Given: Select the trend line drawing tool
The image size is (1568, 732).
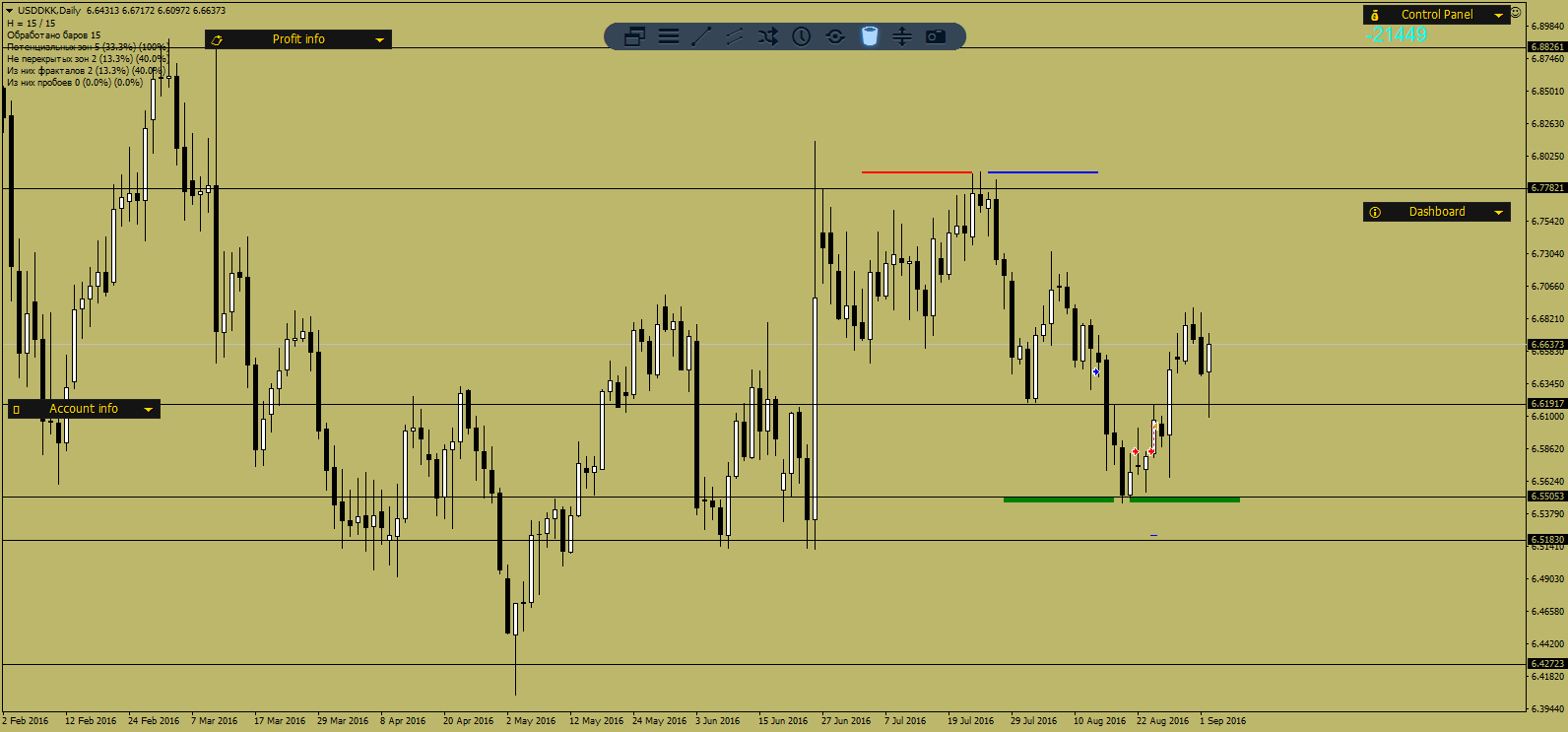Looking at the screenshot, I should pos(701,36).
